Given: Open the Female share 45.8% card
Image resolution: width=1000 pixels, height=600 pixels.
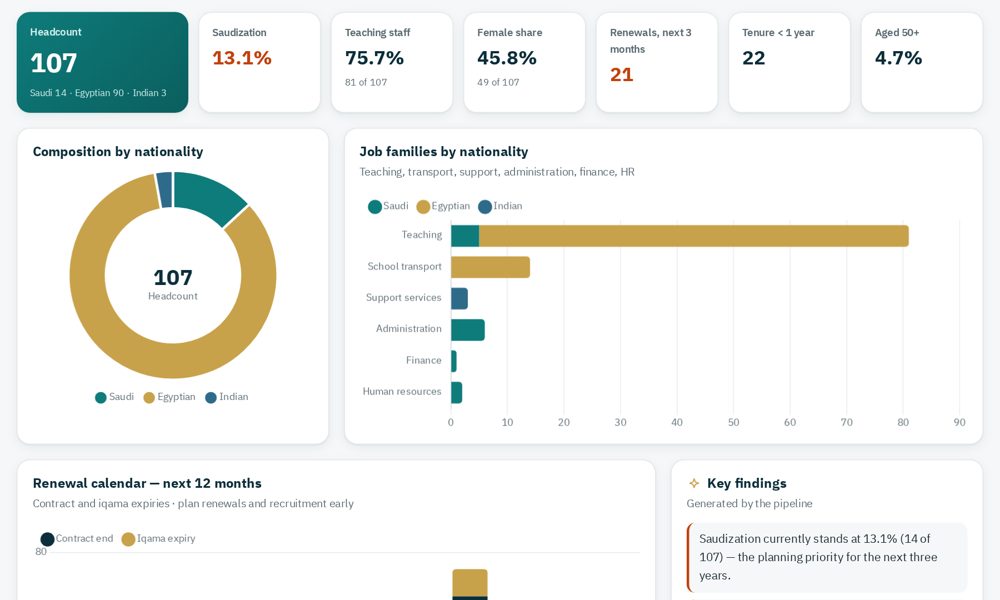Looking at the screenshot, I should click(x=524, y=62).
